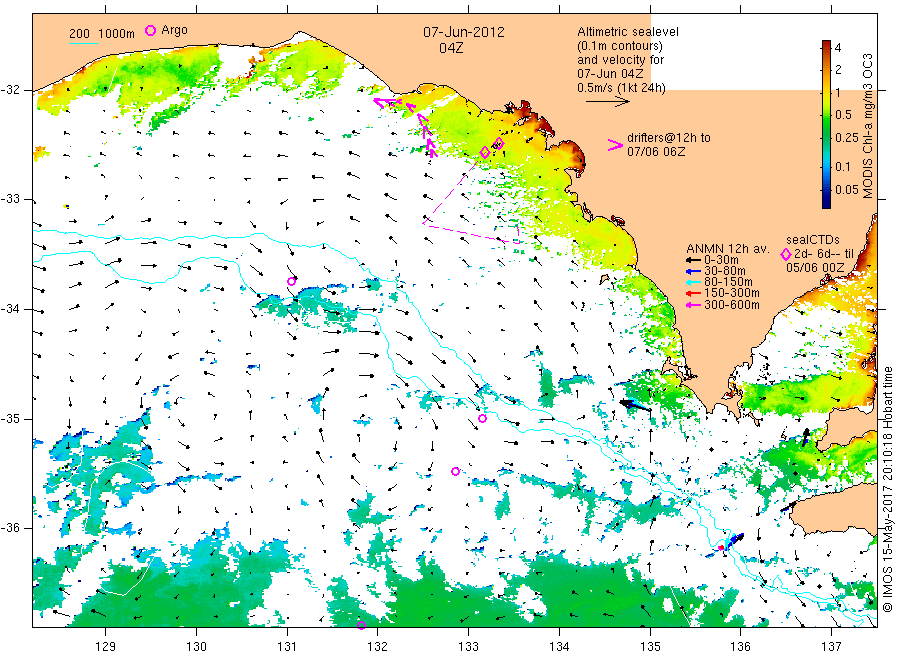
Task: Select the Argo float marker near 131E 33.7S
Action: (292, 281)
